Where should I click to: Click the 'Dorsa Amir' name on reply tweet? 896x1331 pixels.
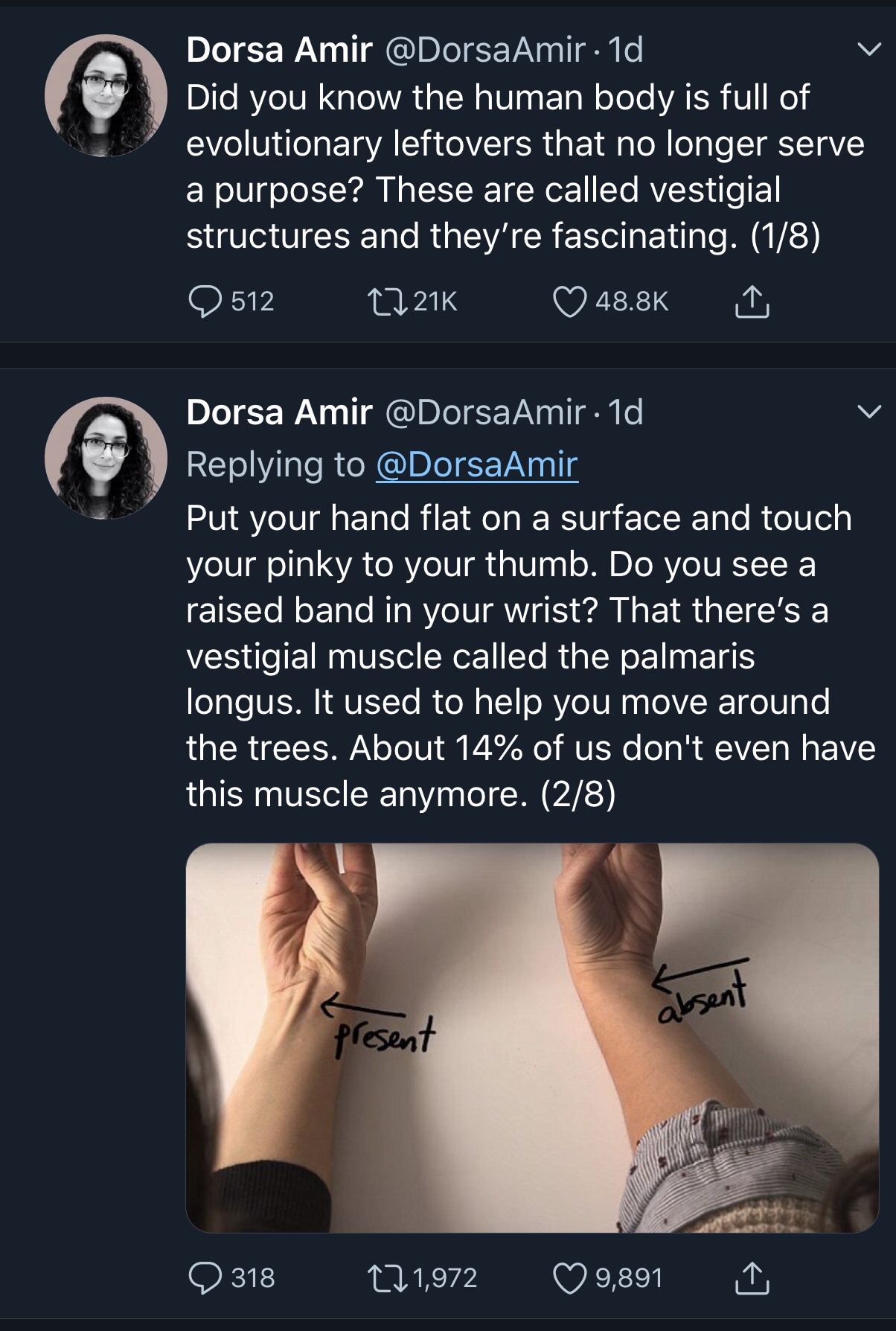279,412
